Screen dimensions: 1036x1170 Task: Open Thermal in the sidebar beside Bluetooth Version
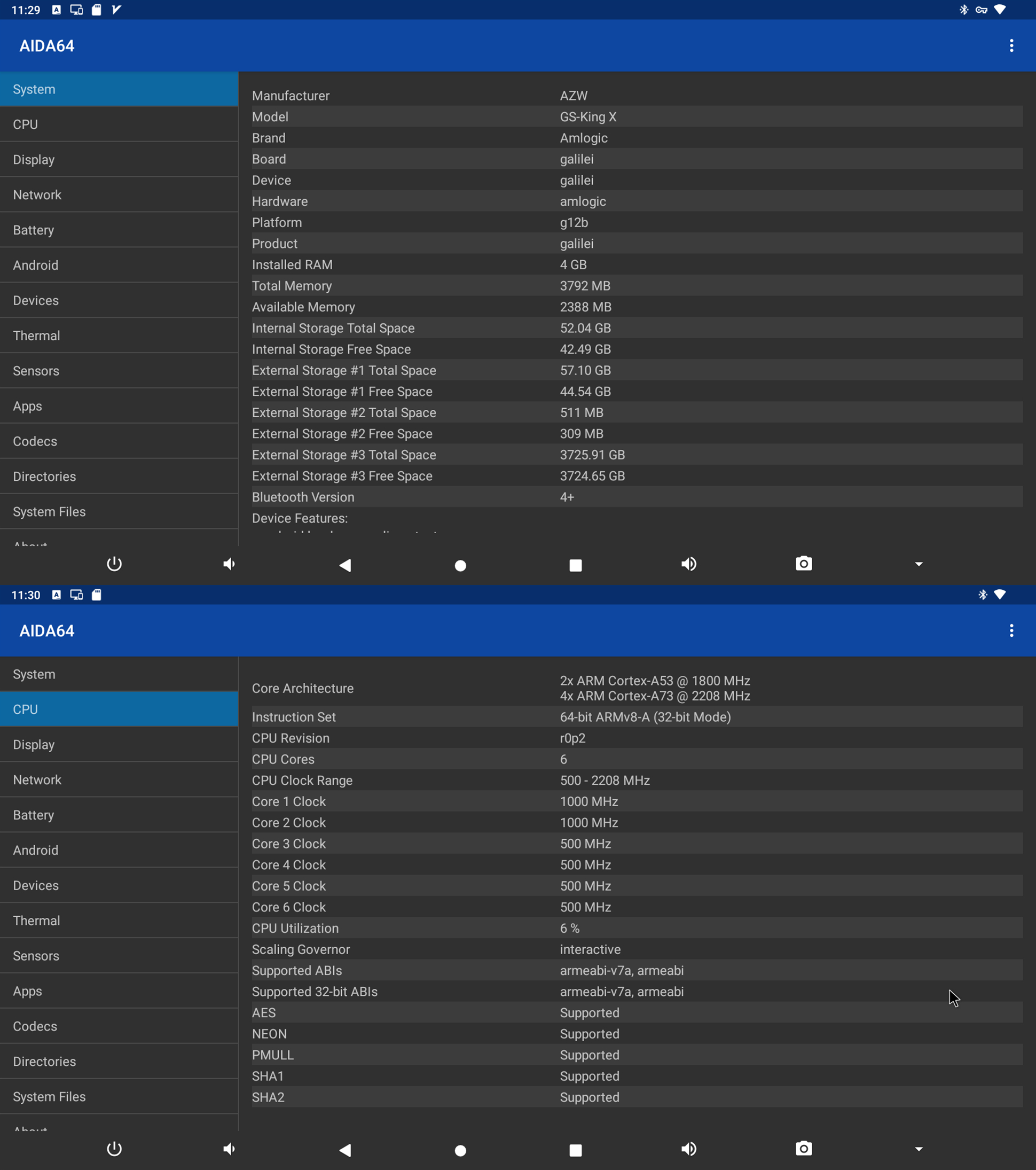point(119,336)
